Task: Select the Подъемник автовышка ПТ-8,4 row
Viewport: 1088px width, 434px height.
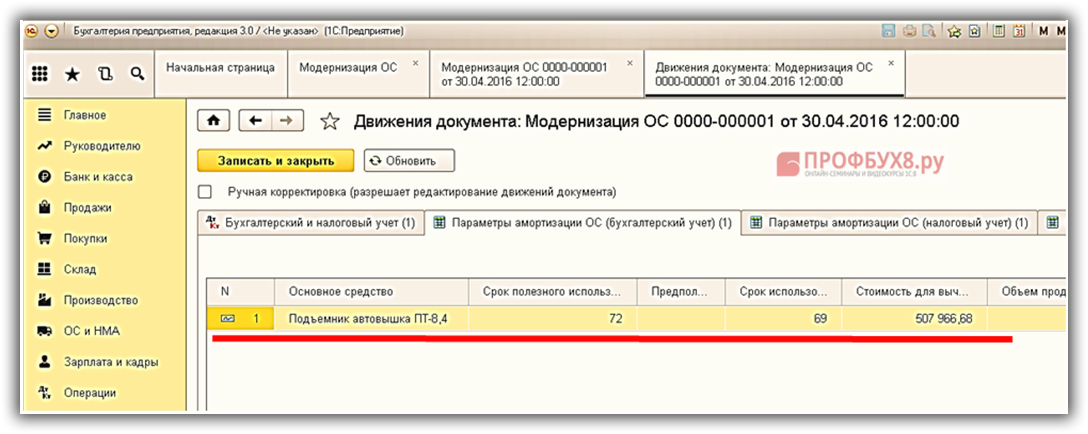Action: tap(370, 319)
